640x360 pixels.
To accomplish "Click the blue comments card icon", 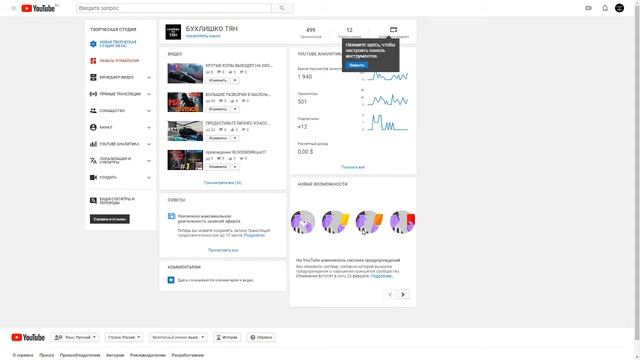I will click(x=171, y=280).
